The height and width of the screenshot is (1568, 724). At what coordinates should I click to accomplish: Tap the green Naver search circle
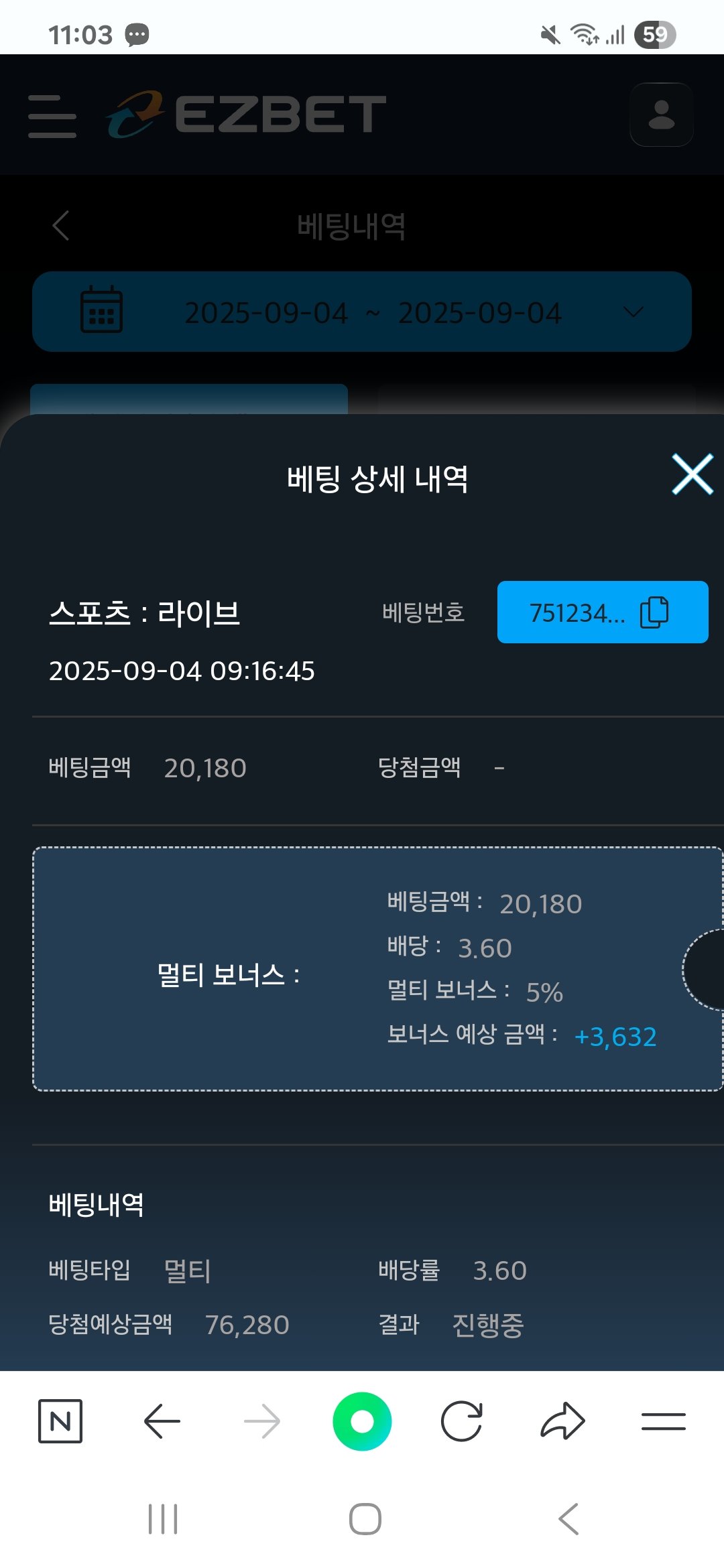362,1421
